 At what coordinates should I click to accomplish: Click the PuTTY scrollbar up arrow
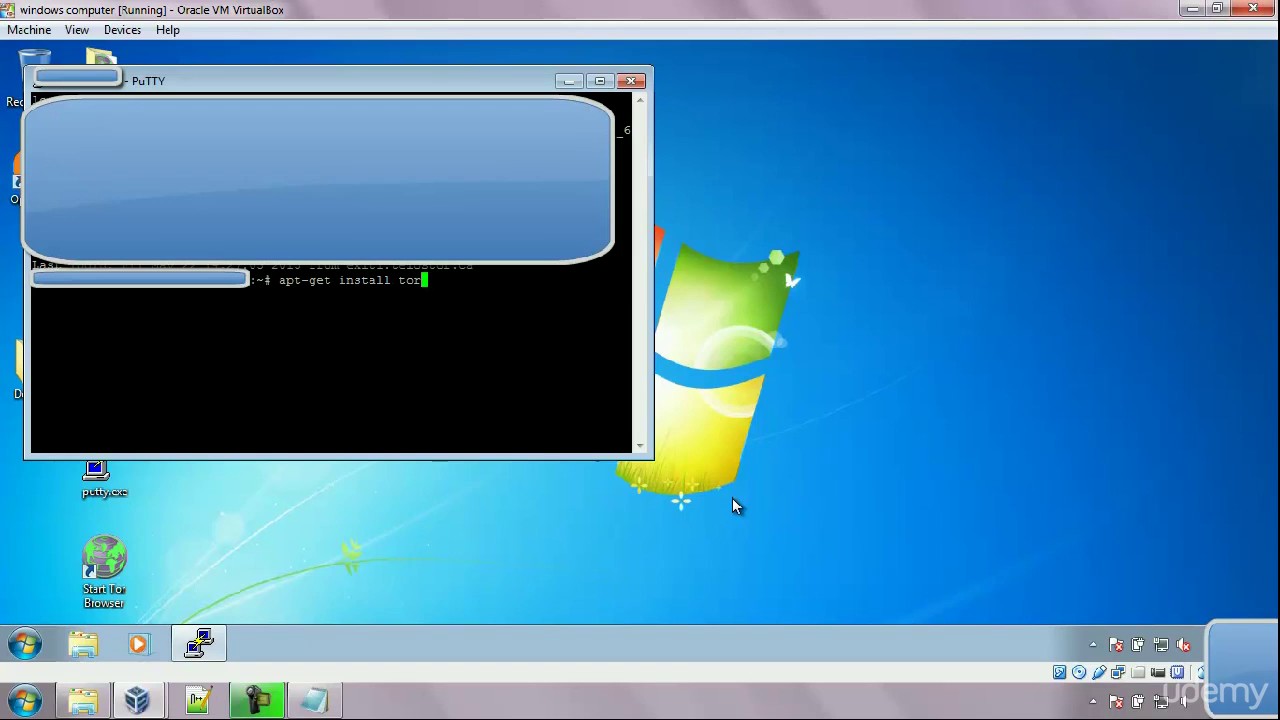tap(640, 101)
